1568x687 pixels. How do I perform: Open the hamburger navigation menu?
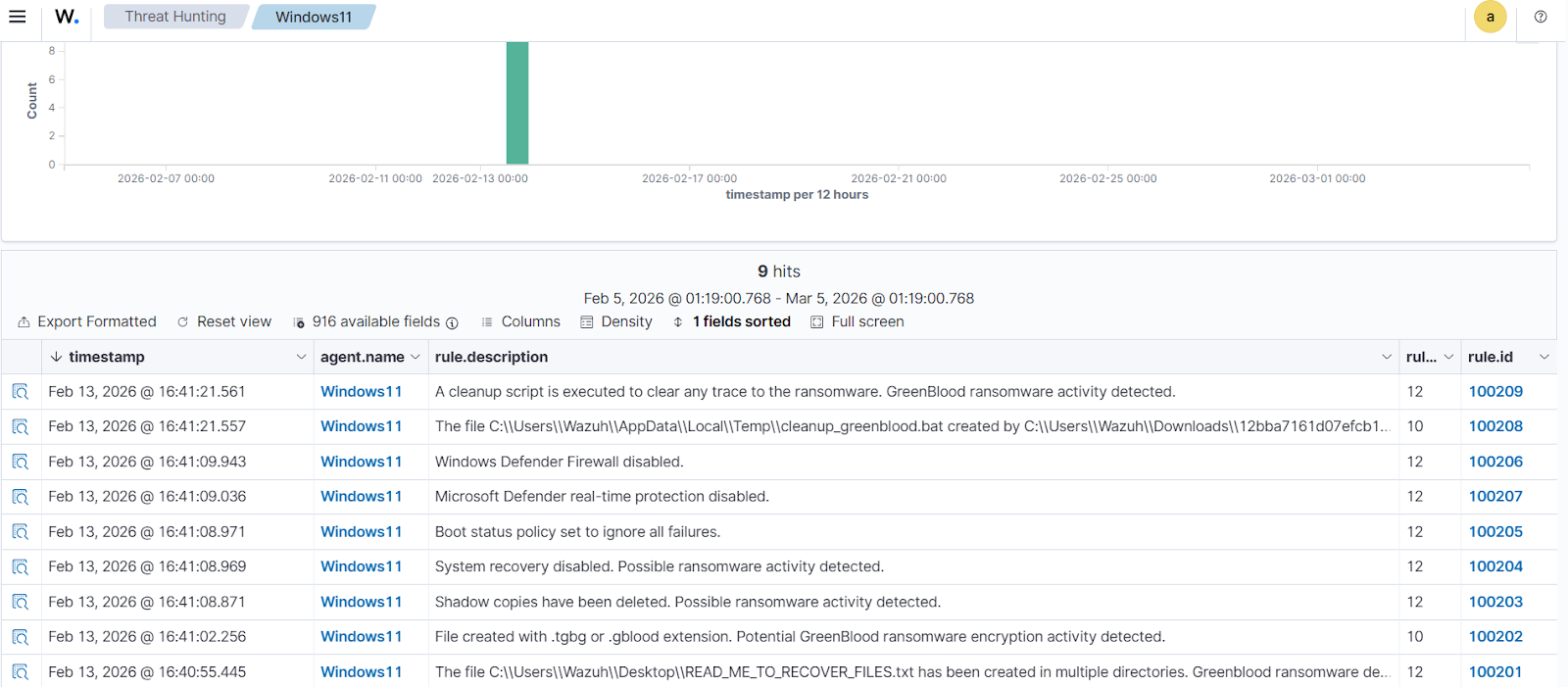coord(18,17)
